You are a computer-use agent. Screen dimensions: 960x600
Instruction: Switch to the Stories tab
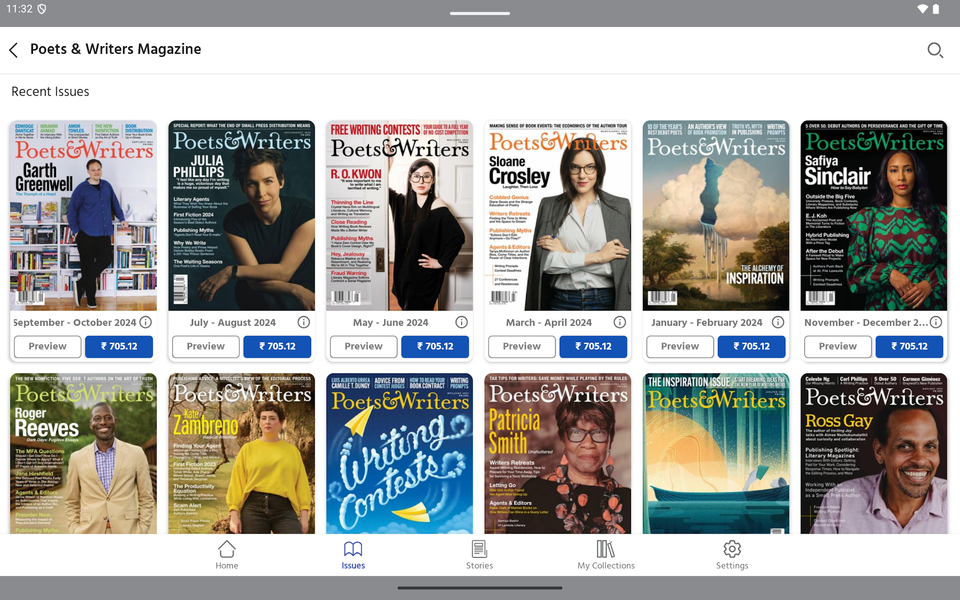pyautogui.click(x=479, y=555)
